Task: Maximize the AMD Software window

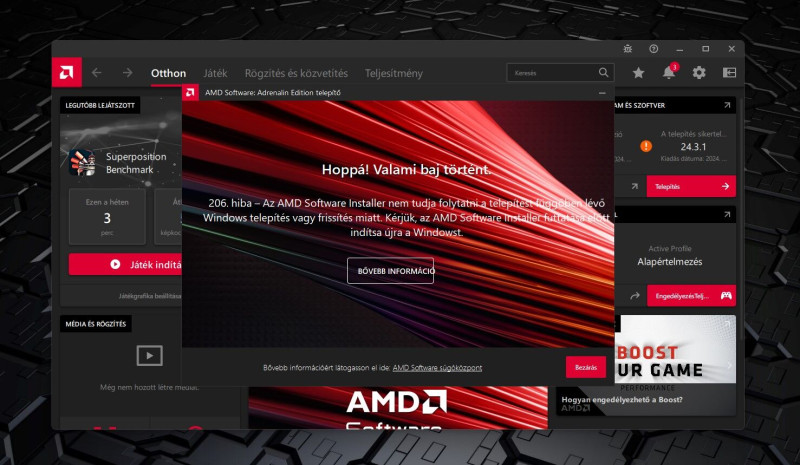Action: tap(706, 48)
